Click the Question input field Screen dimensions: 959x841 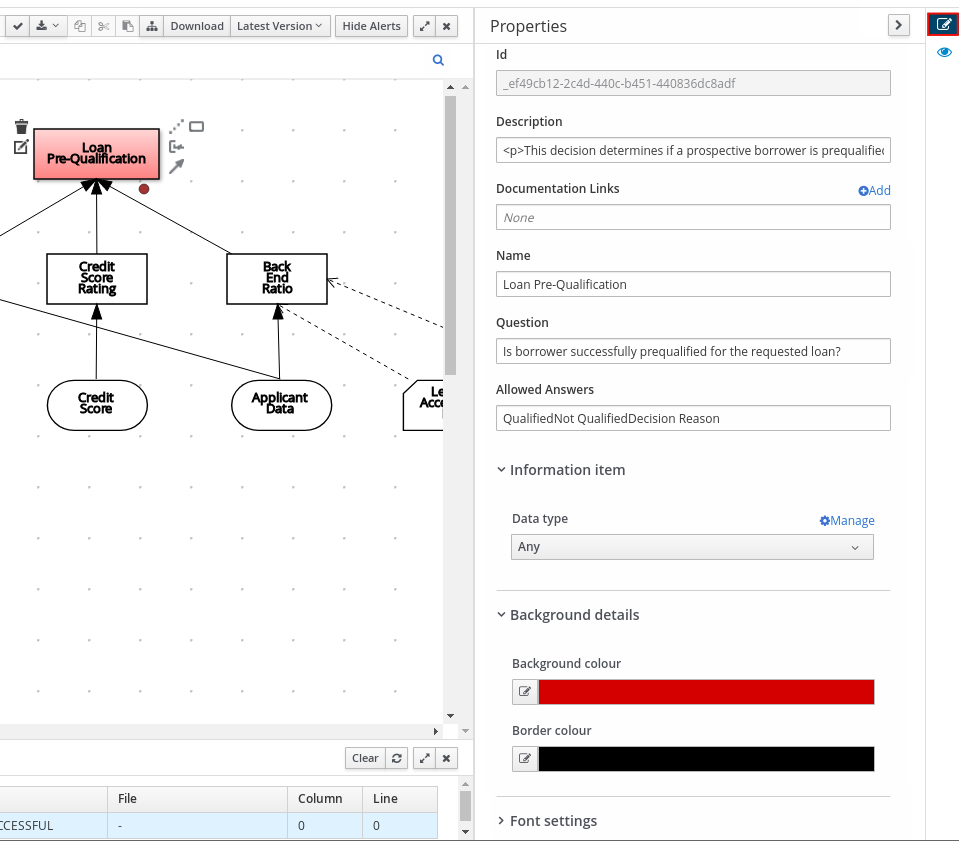[692, 351]
